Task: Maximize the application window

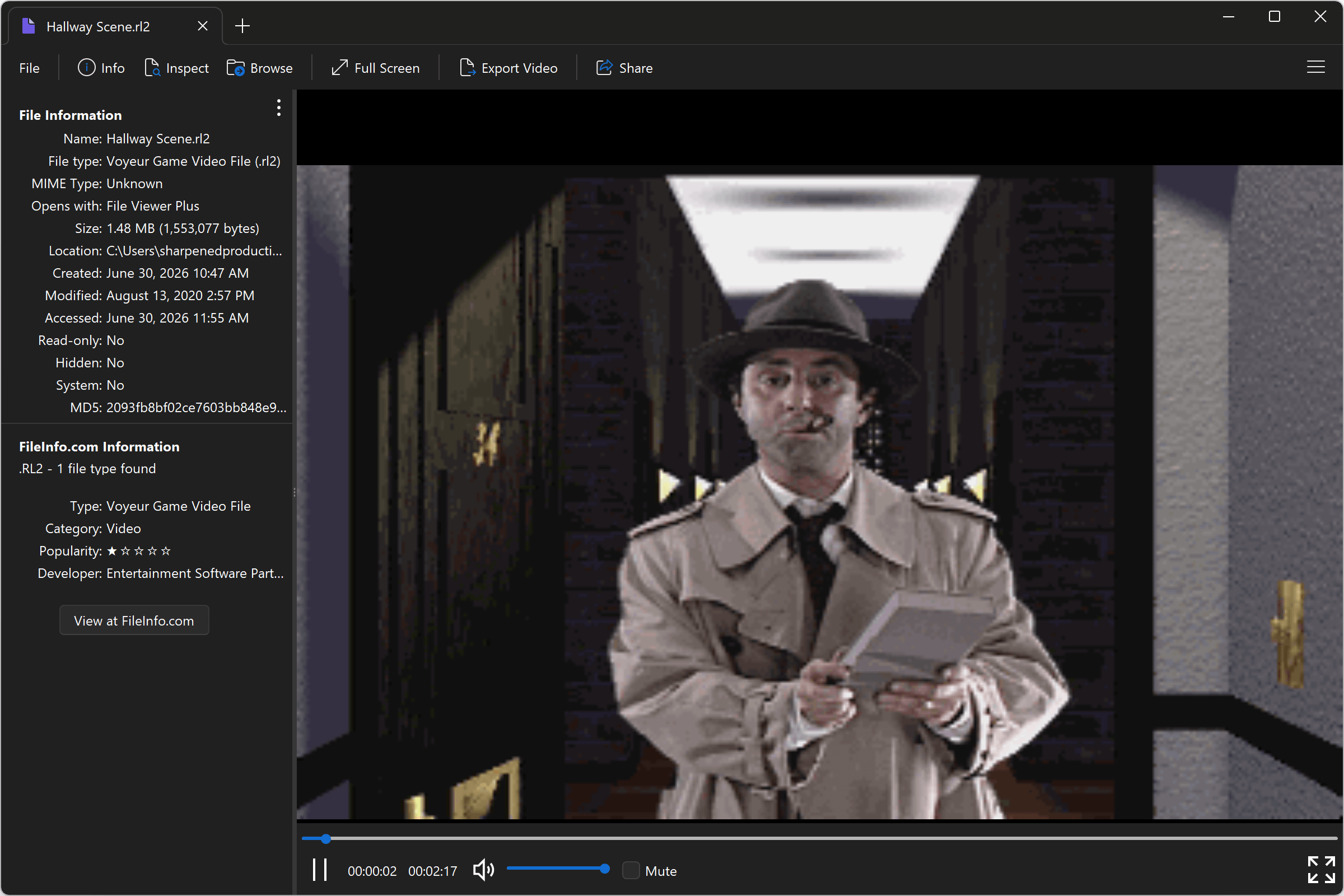Action: [x=1275, y=17]
